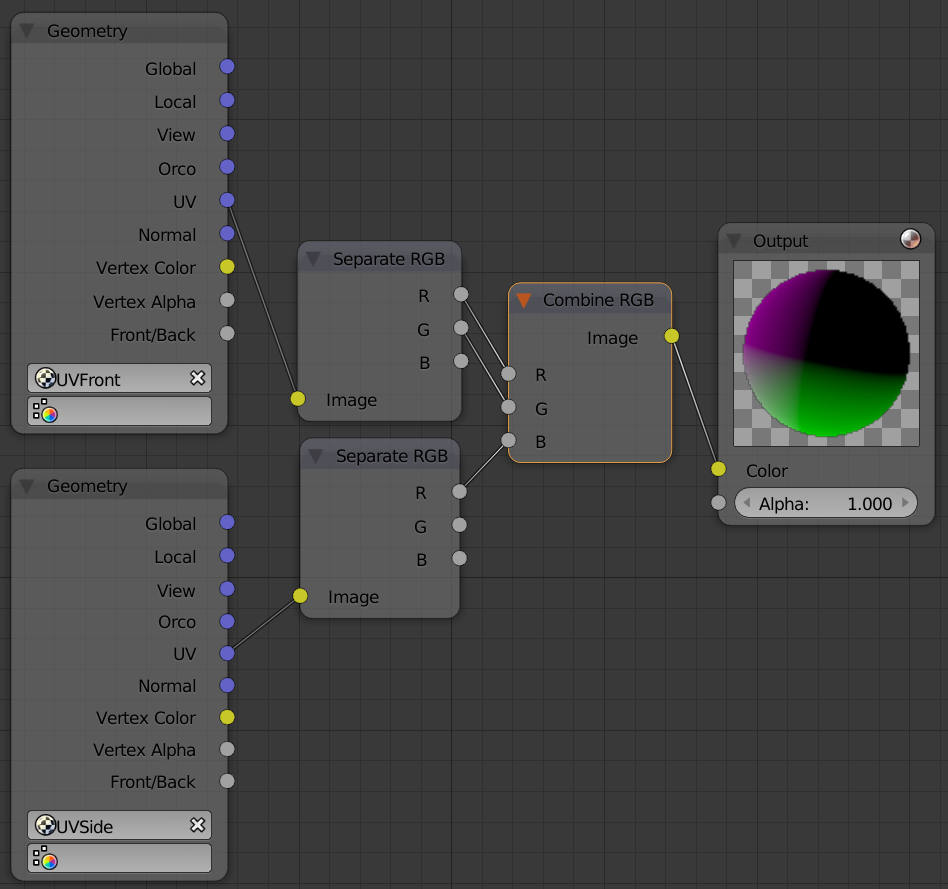Click bottom Geometry Vertex Color socket
Image resolution: width=948 pixels, height=889 pixels.
[227, 717]
